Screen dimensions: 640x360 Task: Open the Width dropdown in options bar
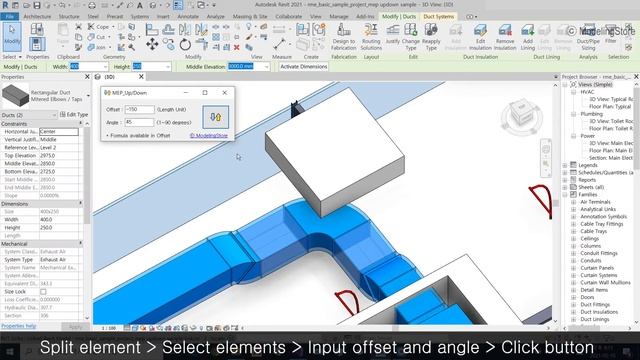[105, 67]
